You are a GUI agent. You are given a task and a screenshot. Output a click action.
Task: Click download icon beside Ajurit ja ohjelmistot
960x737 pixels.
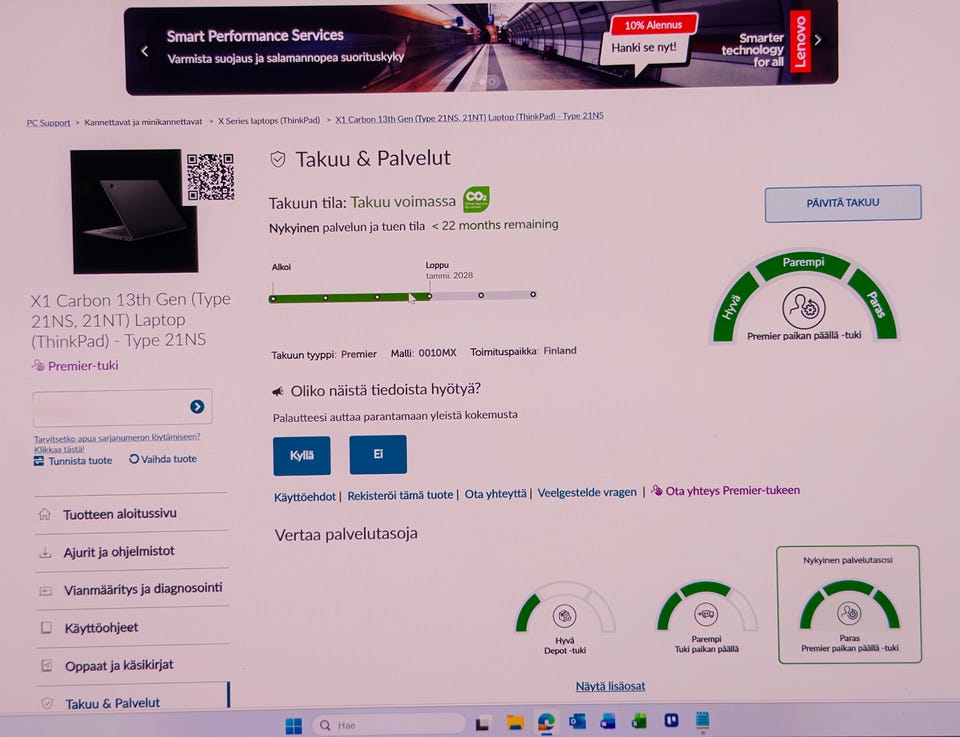45,553
